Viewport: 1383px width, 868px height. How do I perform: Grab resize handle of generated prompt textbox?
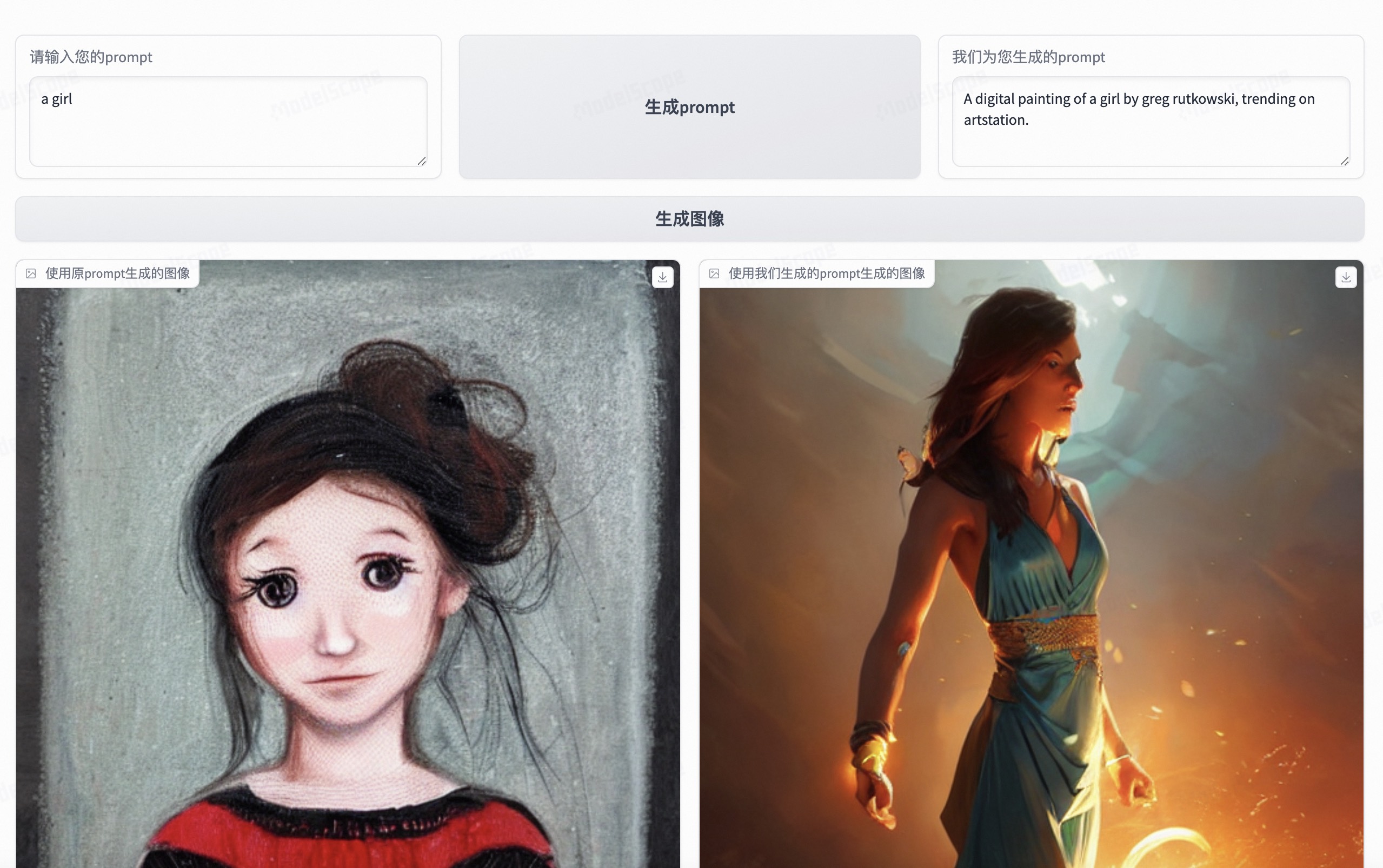(1344, 161)
